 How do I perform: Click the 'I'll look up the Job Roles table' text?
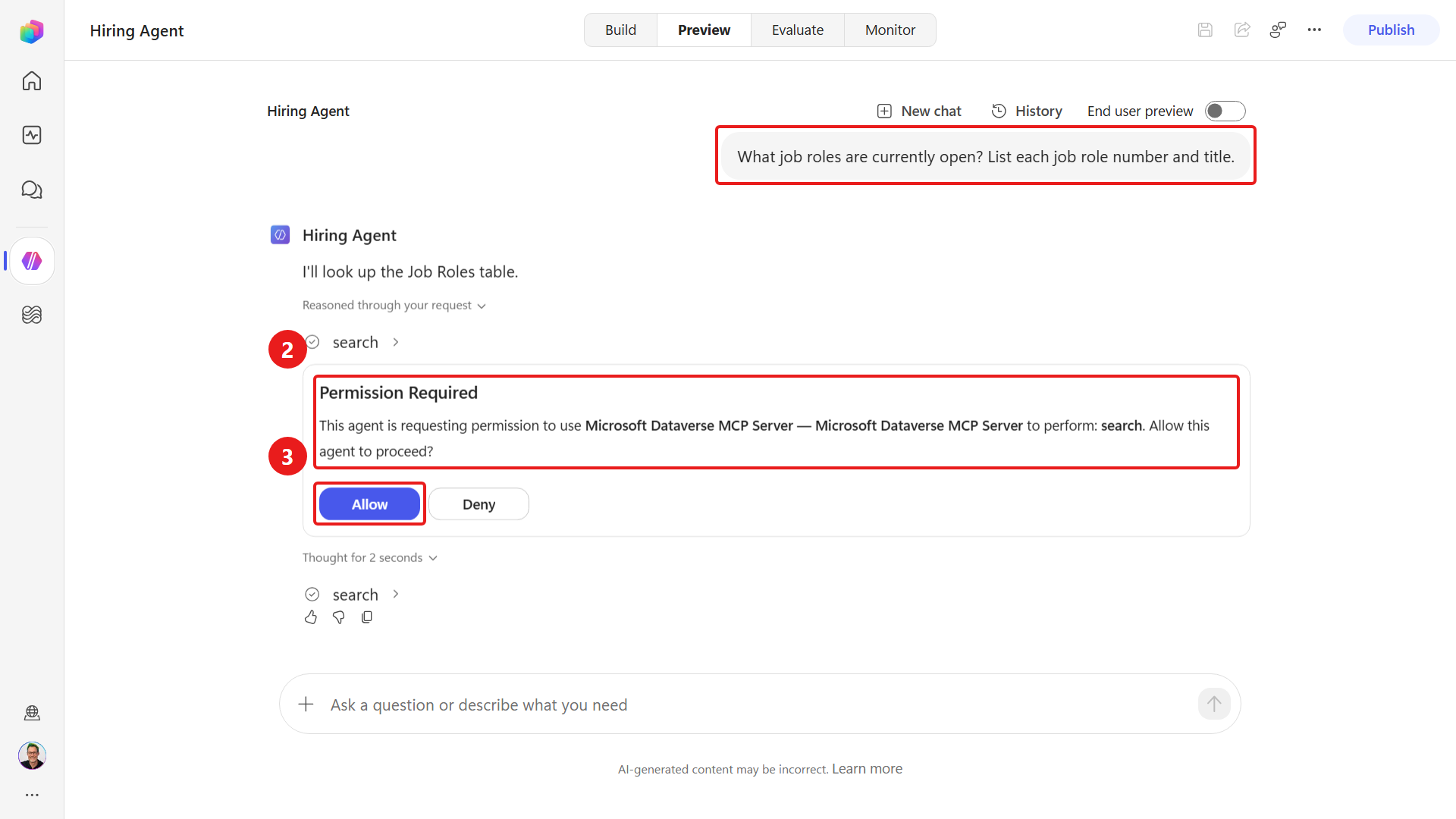click(410, 272)
